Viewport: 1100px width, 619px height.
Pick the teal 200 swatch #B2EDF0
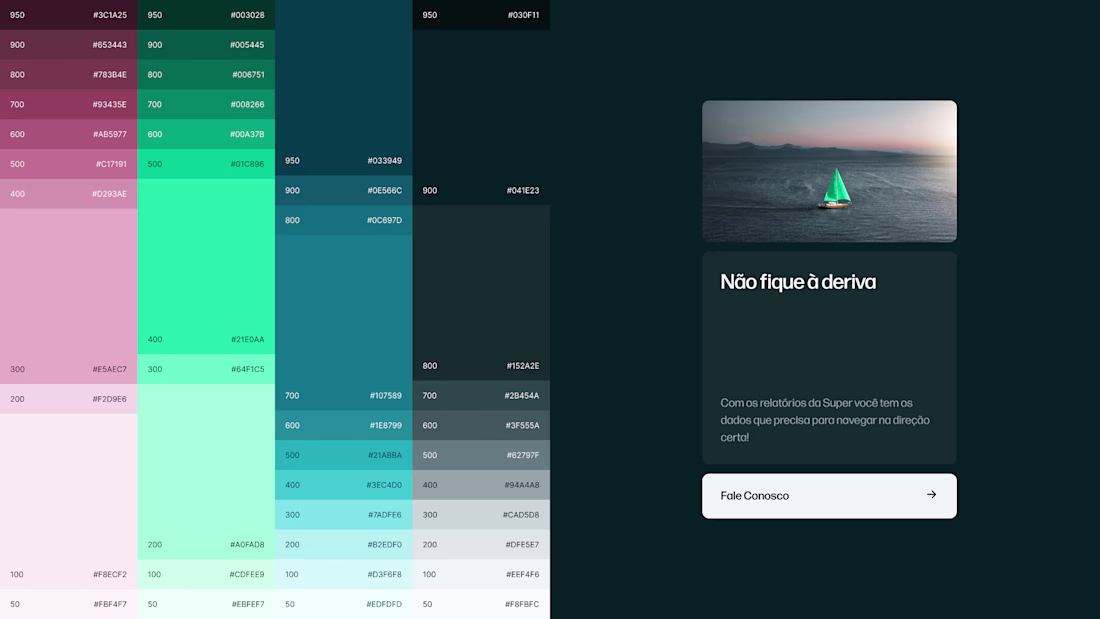[x=344, y=545]
